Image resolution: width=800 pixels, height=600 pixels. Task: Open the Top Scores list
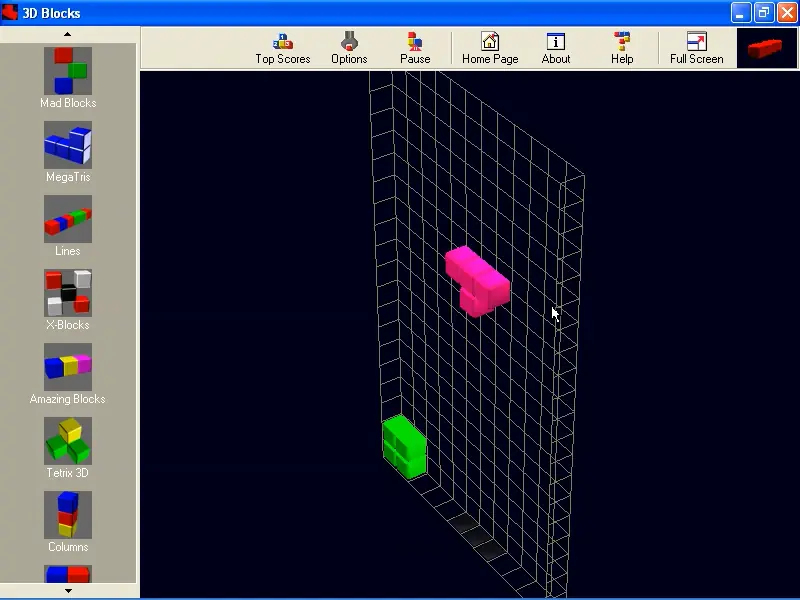(x=283, y=48)
